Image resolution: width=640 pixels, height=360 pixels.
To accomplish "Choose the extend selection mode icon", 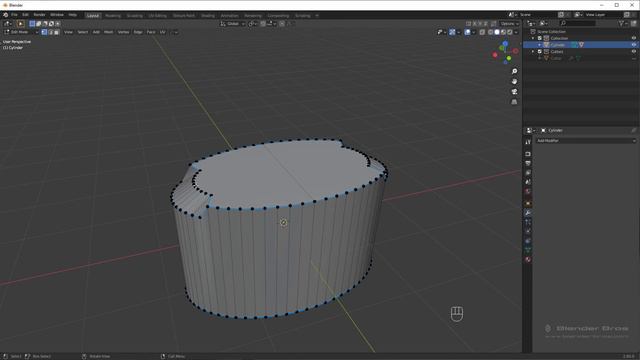I will pyautogui.click(x=39, y=24).
